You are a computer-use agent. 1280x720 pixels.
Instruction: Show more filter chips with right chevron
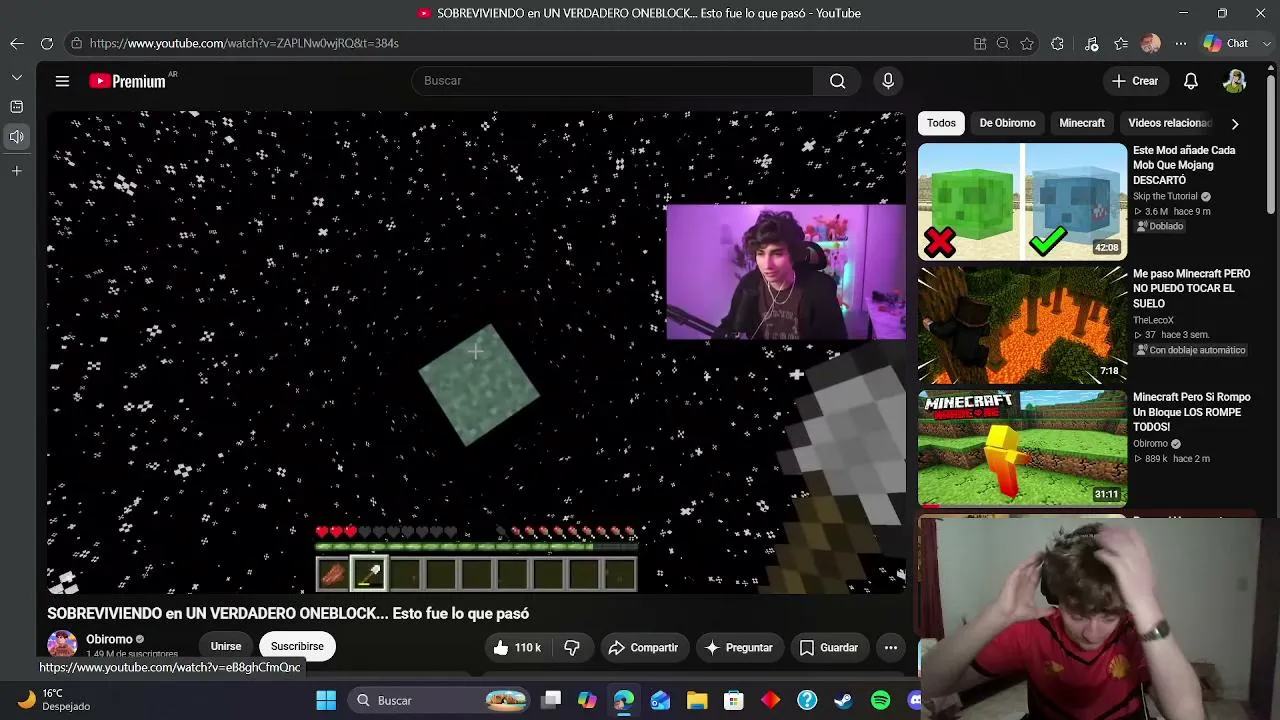(1235, 124)
